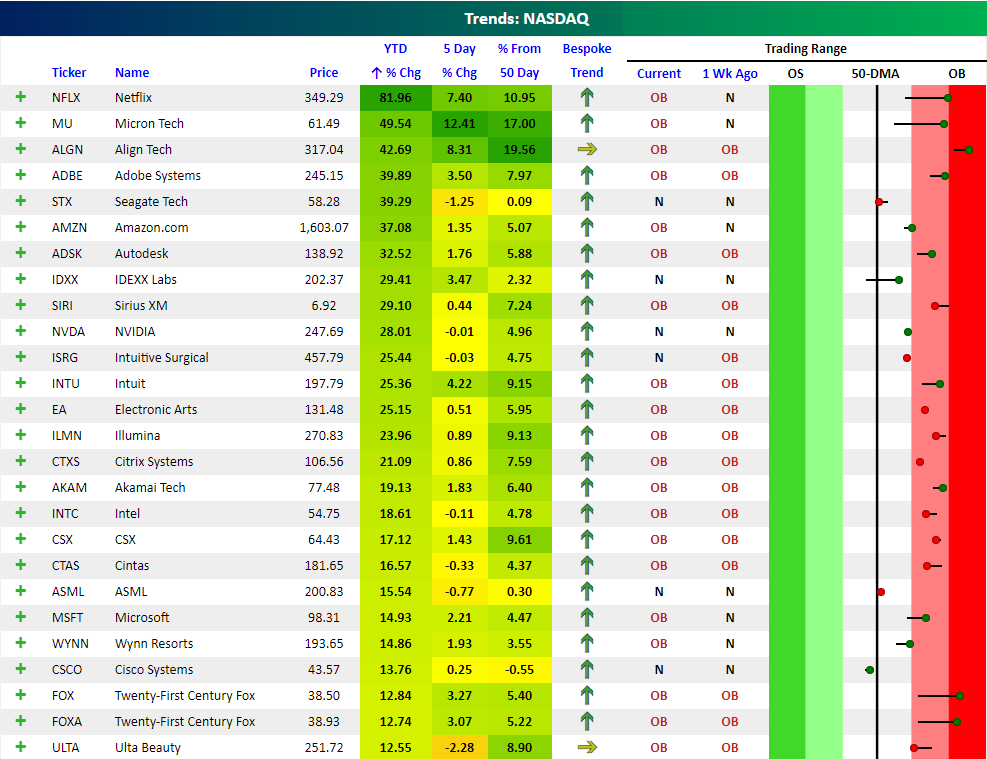Sort by Bespoke Trend column header
This screenshot has height=759, width=987.
587,60
